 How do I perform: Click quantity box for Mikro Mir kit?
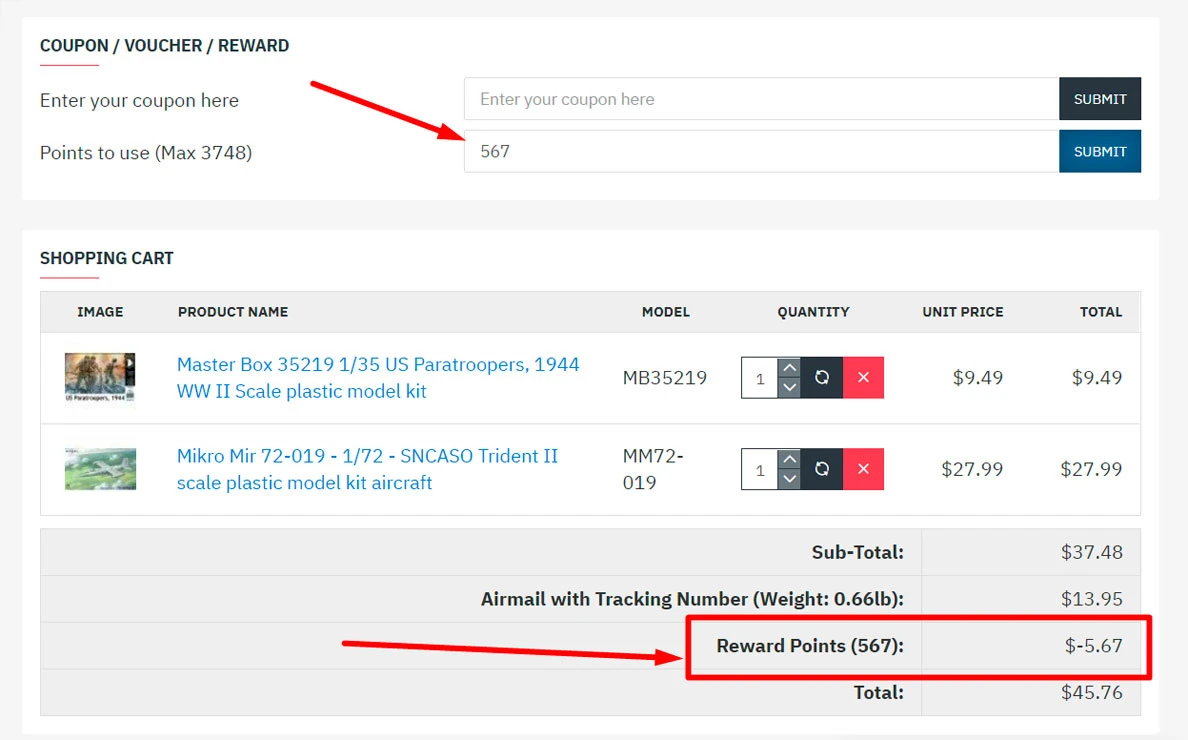click(x=760, y=469)
